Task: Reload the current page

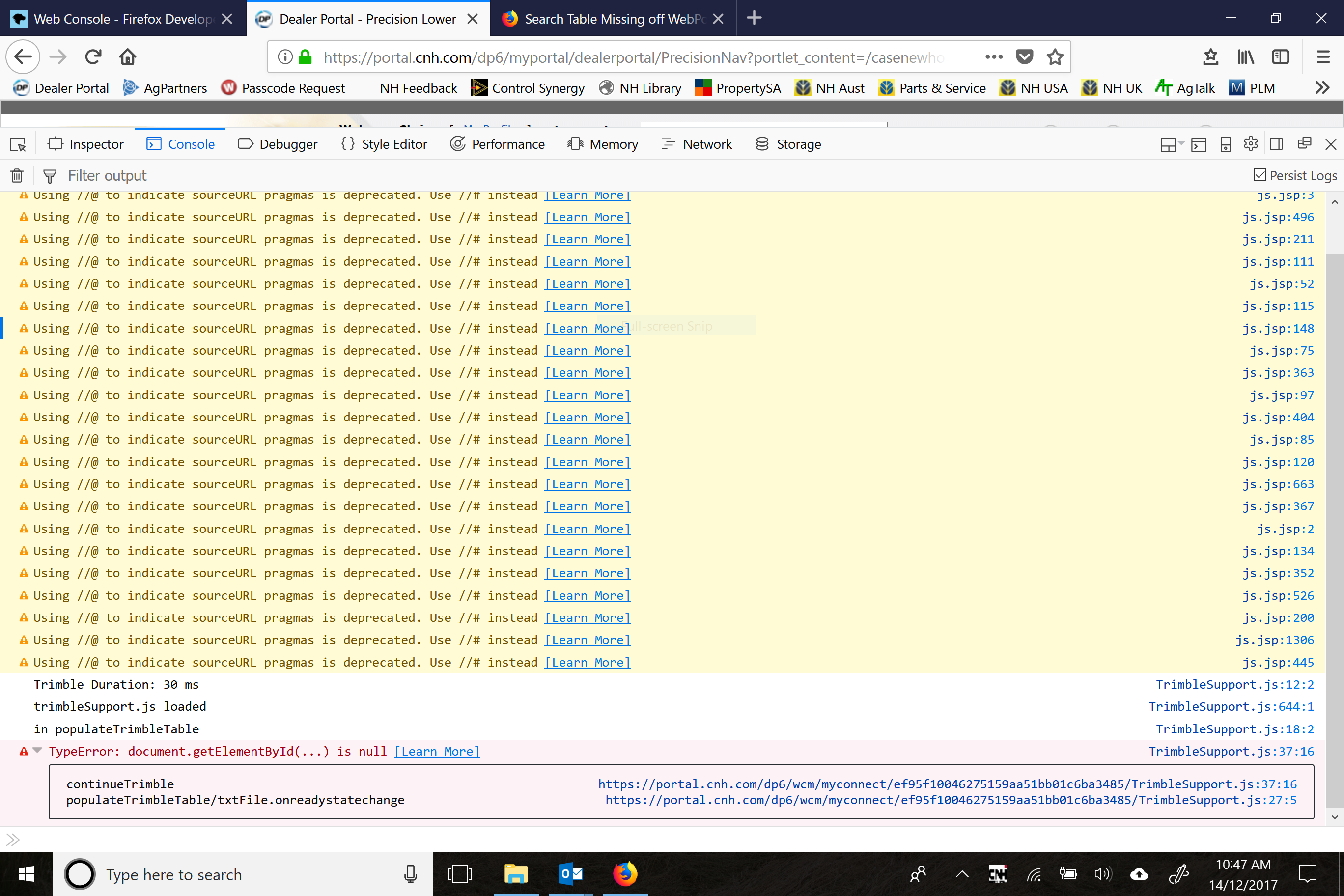Action: point(93,57)
